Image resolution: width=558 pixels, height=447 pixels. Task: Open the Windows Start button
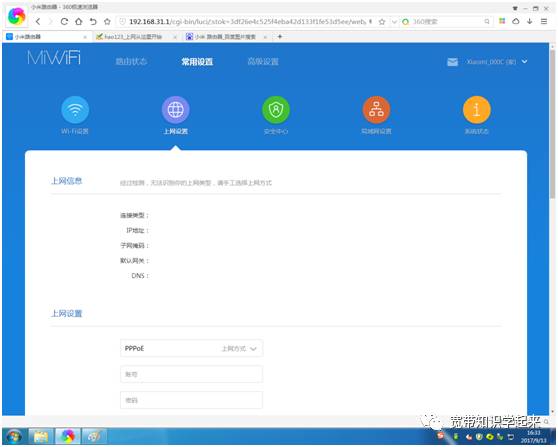(14, 436)
